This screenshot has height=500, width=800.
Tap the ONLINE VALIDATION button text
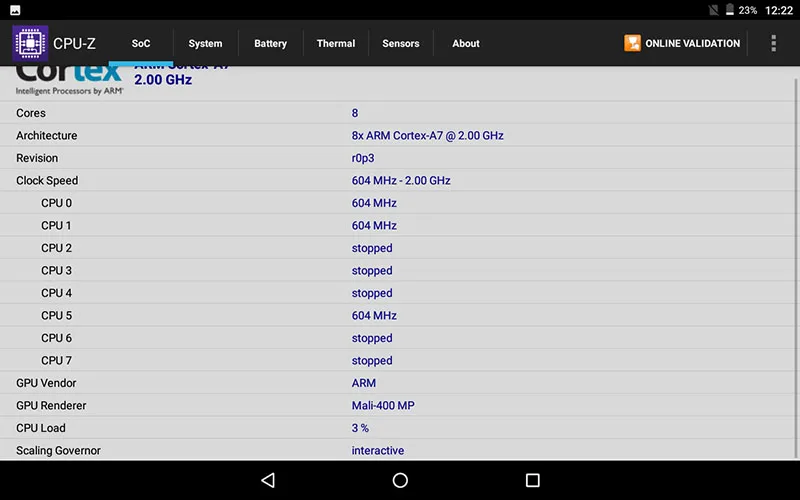[692, 43]
